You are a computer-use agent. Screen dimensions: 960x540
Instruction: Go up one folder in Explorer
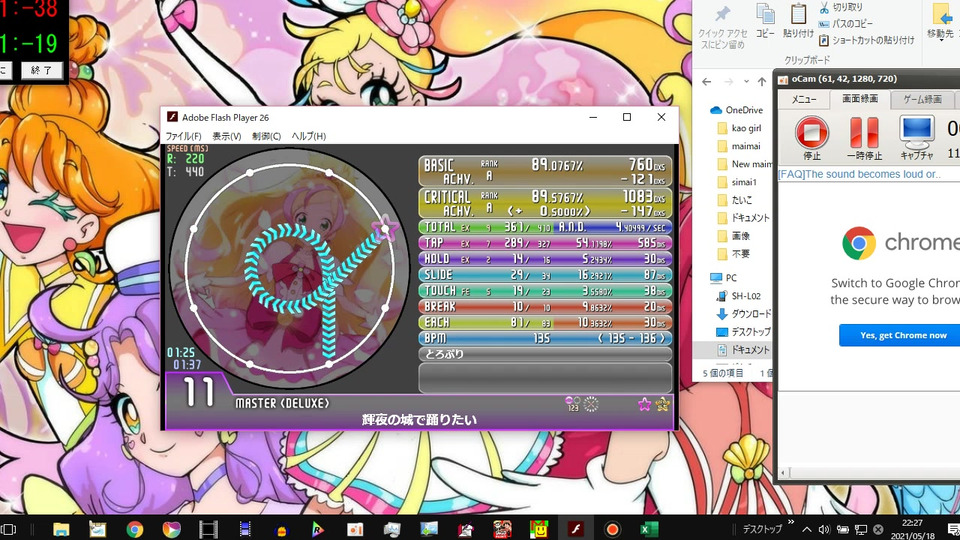[x=762, y=81]
